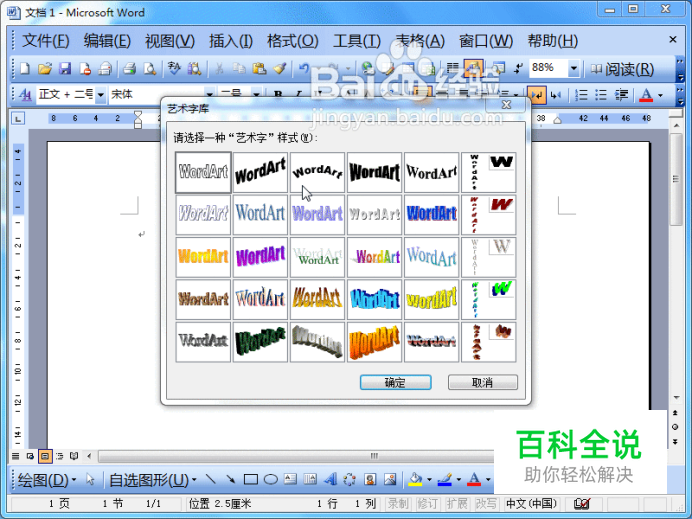Toggle right-to-left text direction button
The height and width of the screenshot is (519, 692).
556,94
